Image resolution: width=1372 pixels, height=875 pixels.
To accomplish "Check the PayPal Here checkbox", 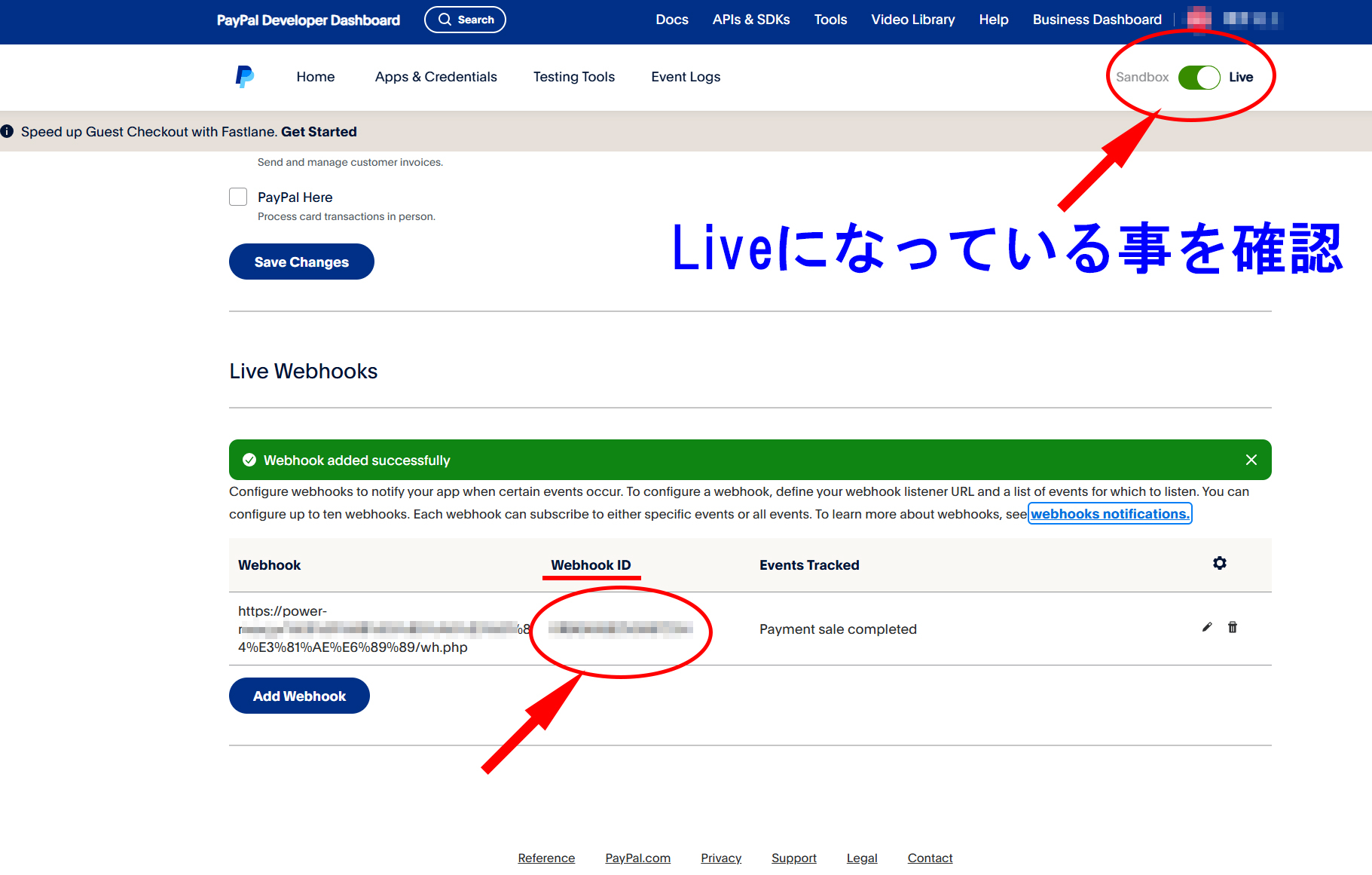I will (238, 197).
